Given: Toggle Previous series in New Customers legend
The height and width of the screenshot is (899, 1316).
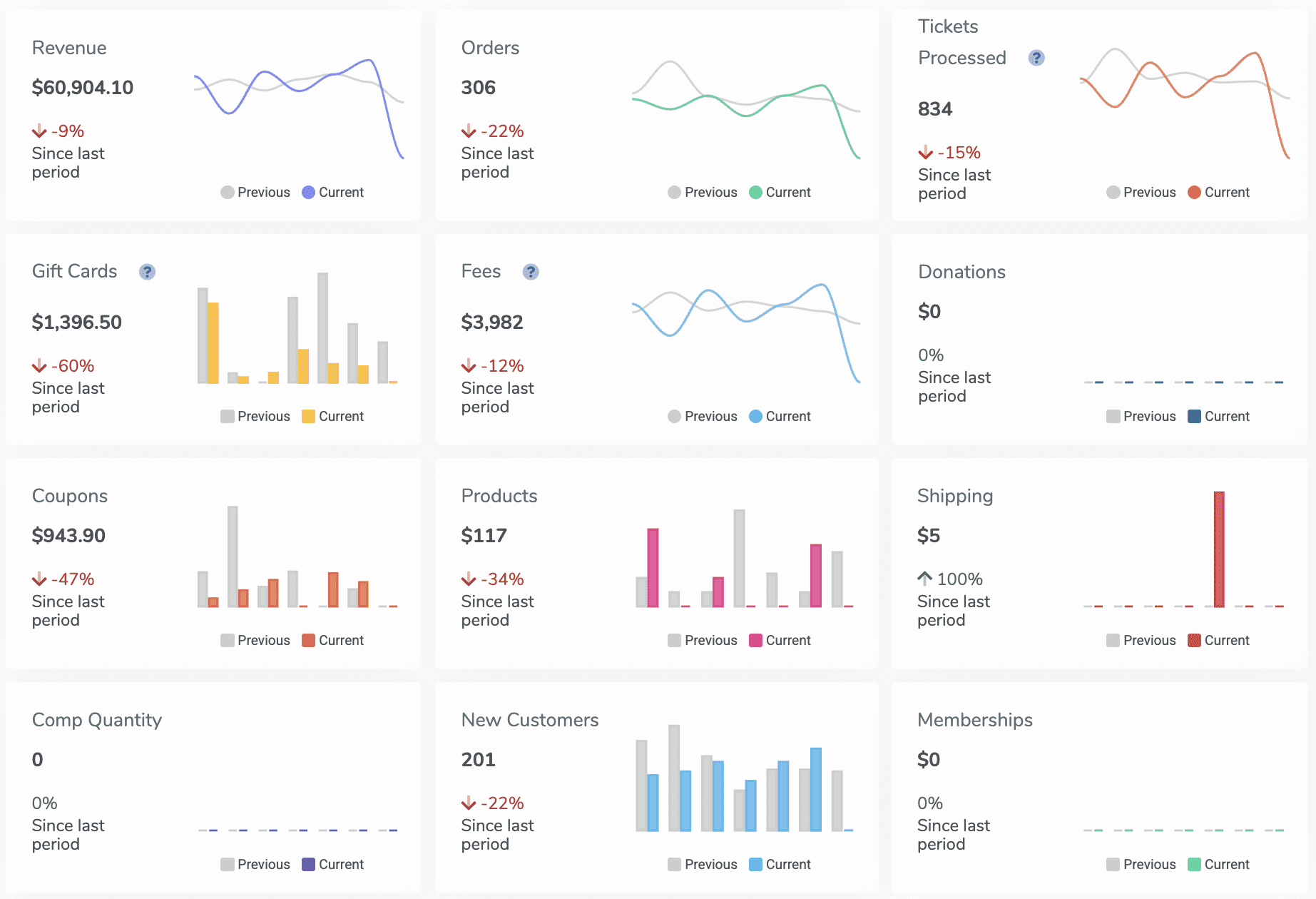Looking at the screenshot, I should pos(703,865).
